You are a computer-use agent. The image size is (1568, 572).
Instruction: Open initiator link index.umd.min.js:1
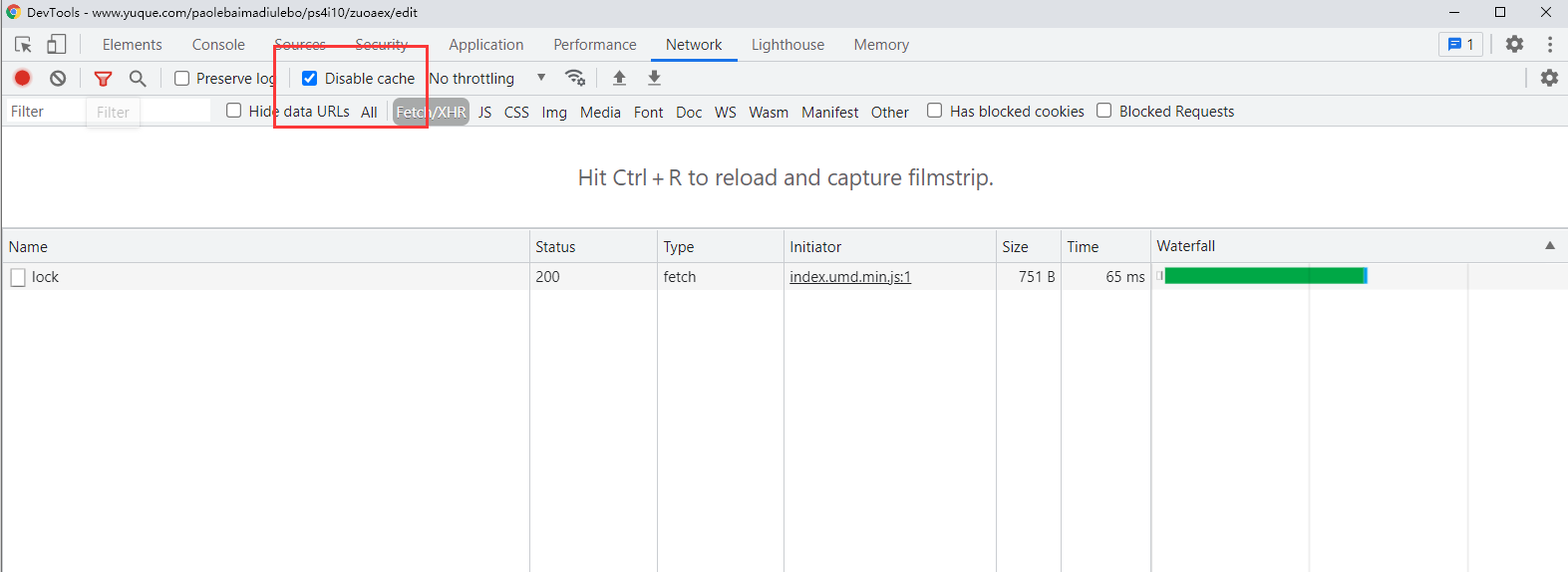[x=850, y=277]
